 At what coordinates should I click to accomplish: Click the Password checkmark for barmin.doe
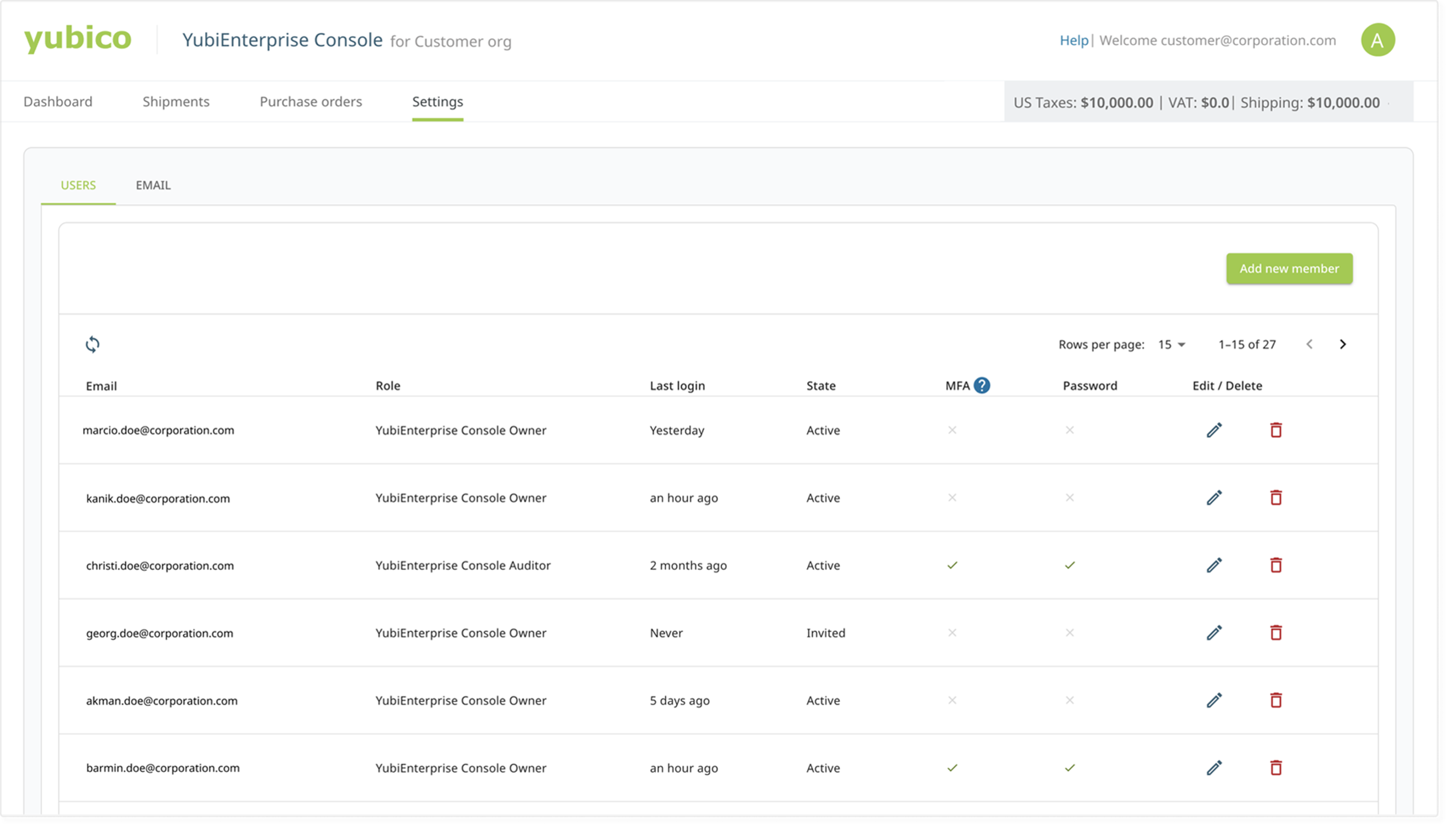[x=1070, y=768]
